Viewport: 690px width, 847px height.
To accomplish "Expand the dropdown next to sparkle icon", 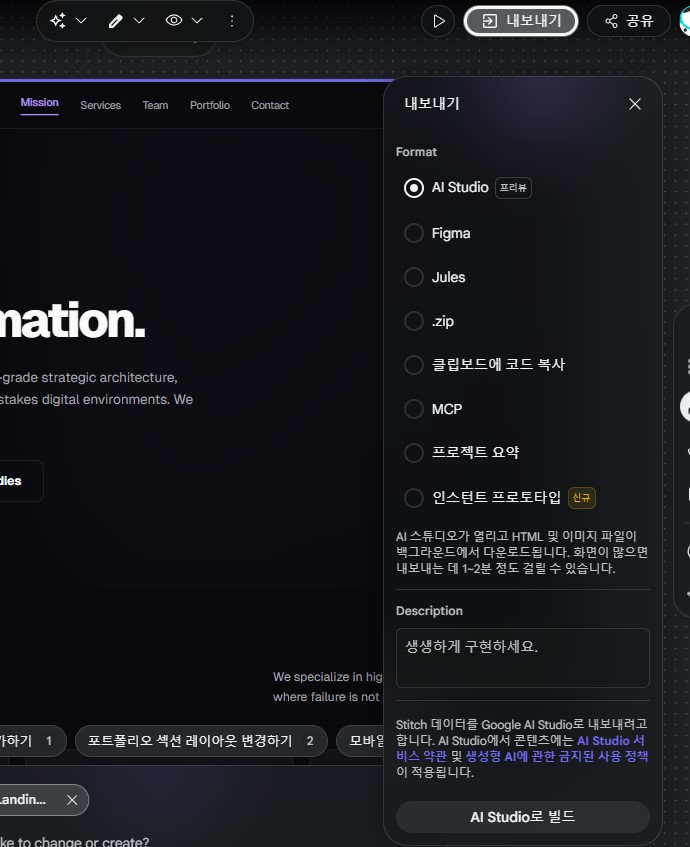I will 81,21.
